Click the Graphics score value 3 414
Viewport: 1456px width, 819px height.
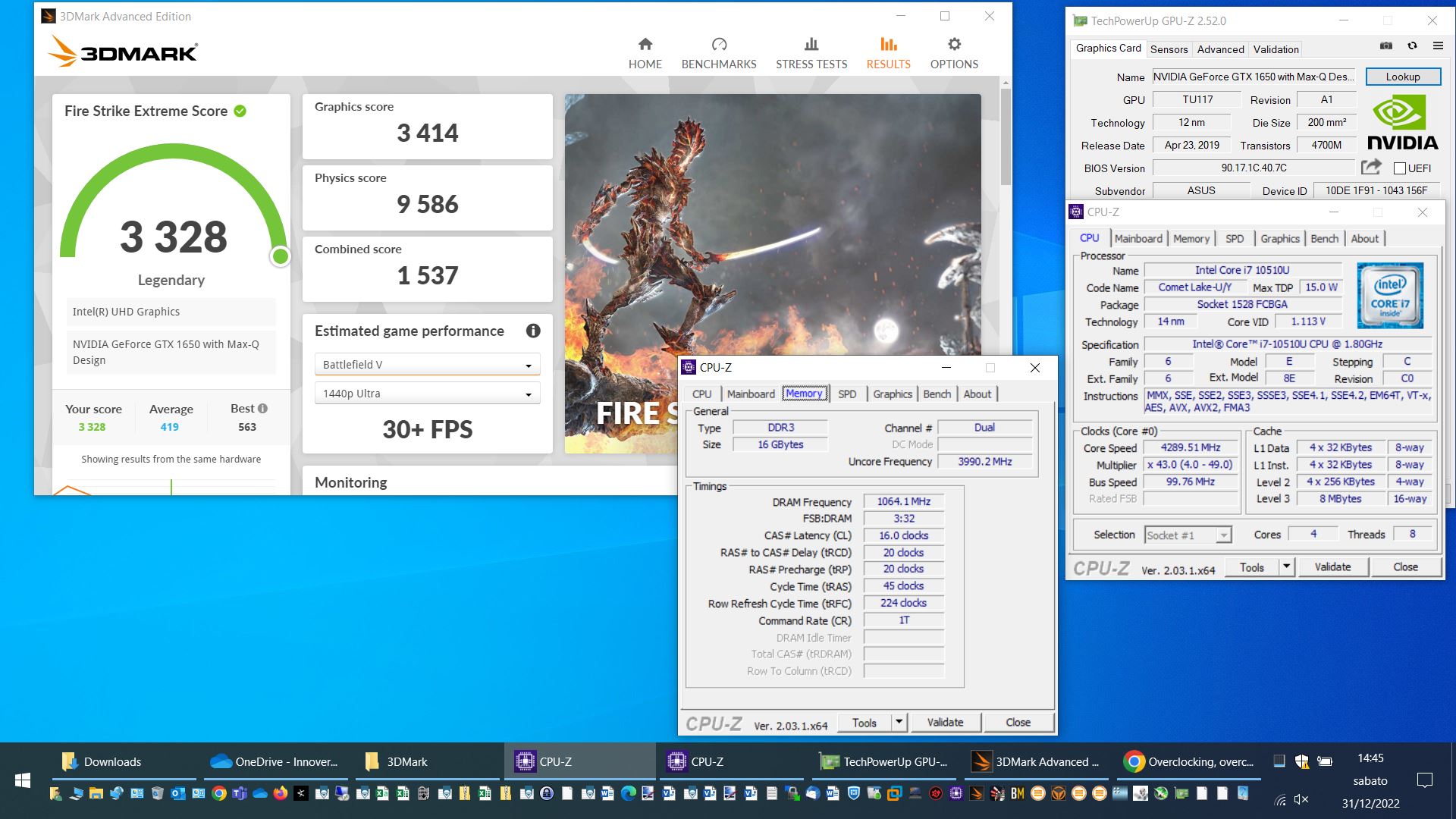[x=428, y=133]
